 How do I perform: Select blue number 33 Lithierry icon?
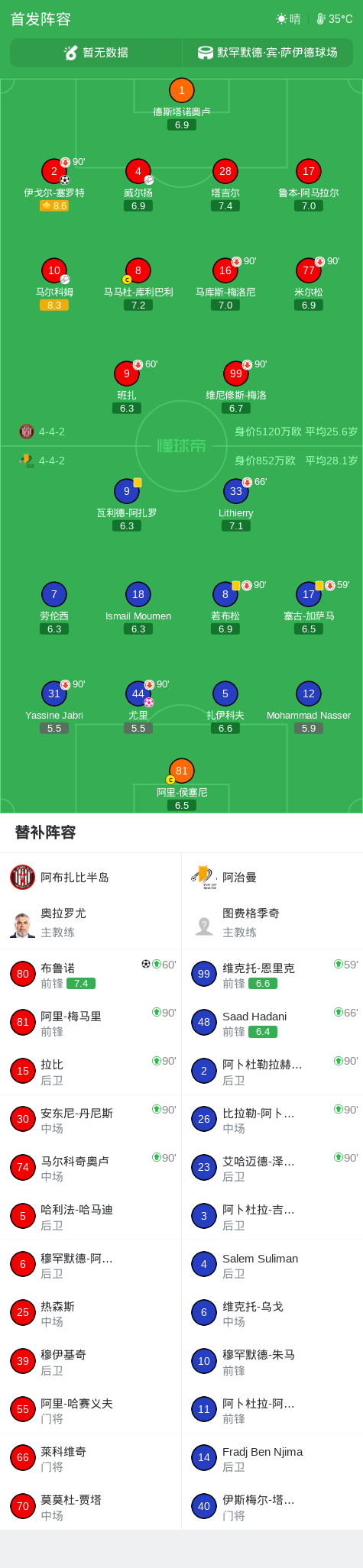236,491
